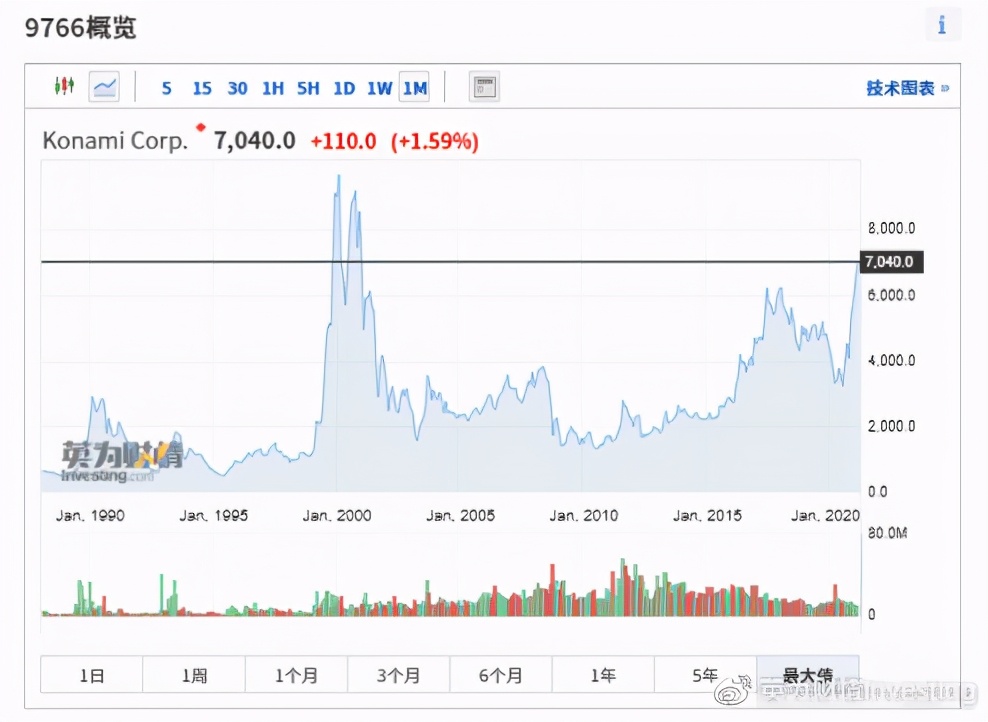Switch range to 5年
This screenshot has height=722, width=988.
[705, 675]
